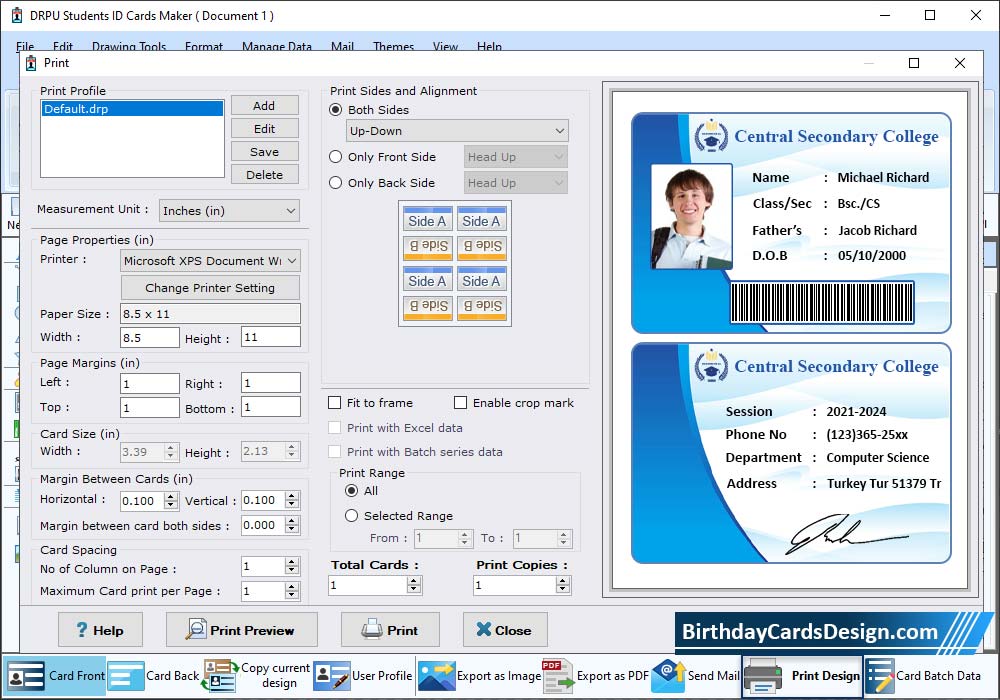Open Print Design printer icon
Viewport: 1000px width, 700px height.
tap(763, 676)
